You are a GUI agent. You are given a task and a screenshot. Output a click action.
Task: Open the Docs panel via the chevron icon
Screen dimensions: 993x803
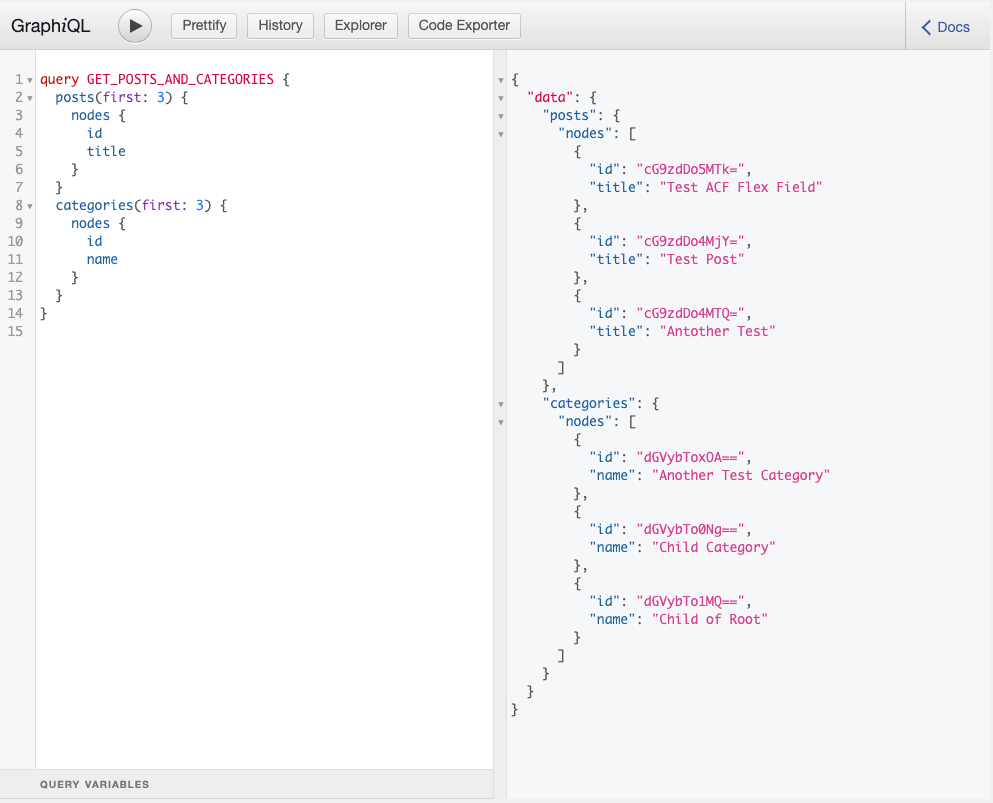click(x=924, y=27)
